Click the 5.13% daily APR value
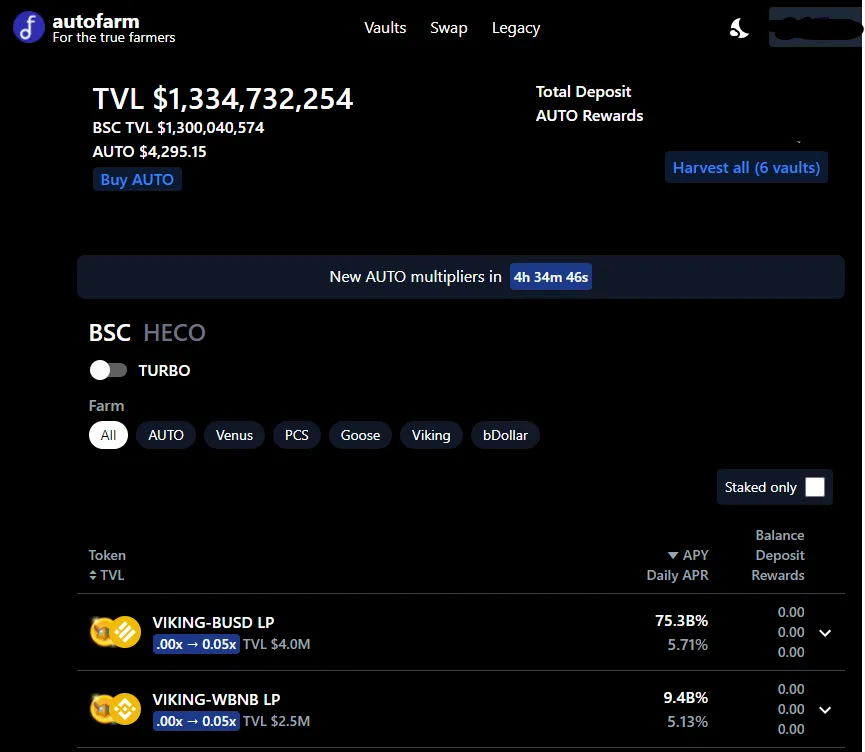This screenshot has width=865, height=752. click(x=687, y=722)
